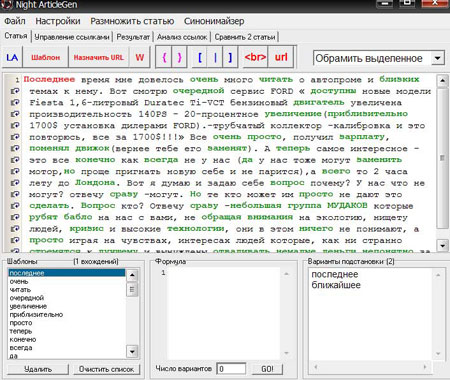This screenshot has height=380, width=450.
Task: Click the editor scrollbar's up arrow
Action: click(x=442, y=80)
